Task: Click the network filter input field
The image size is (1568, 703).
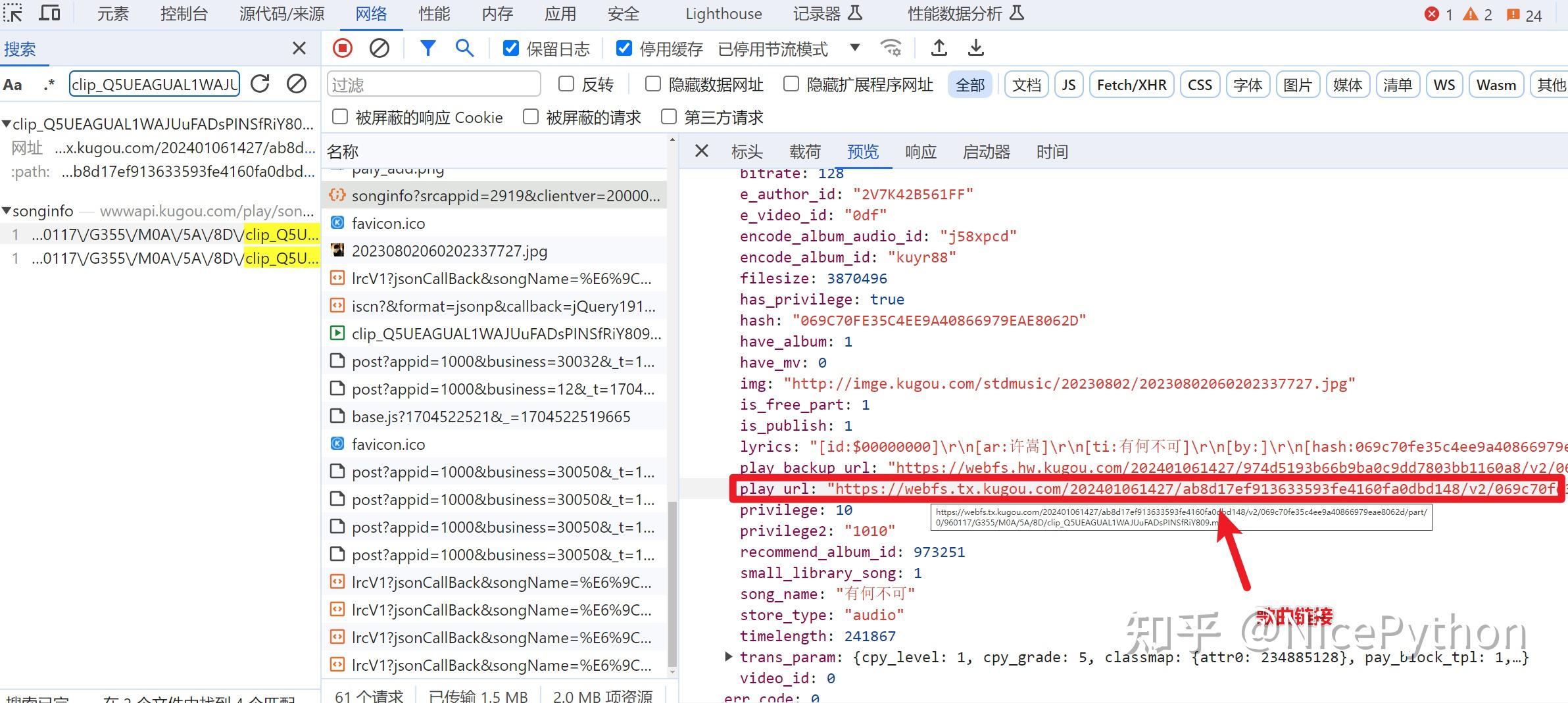Action: point(434,84)
